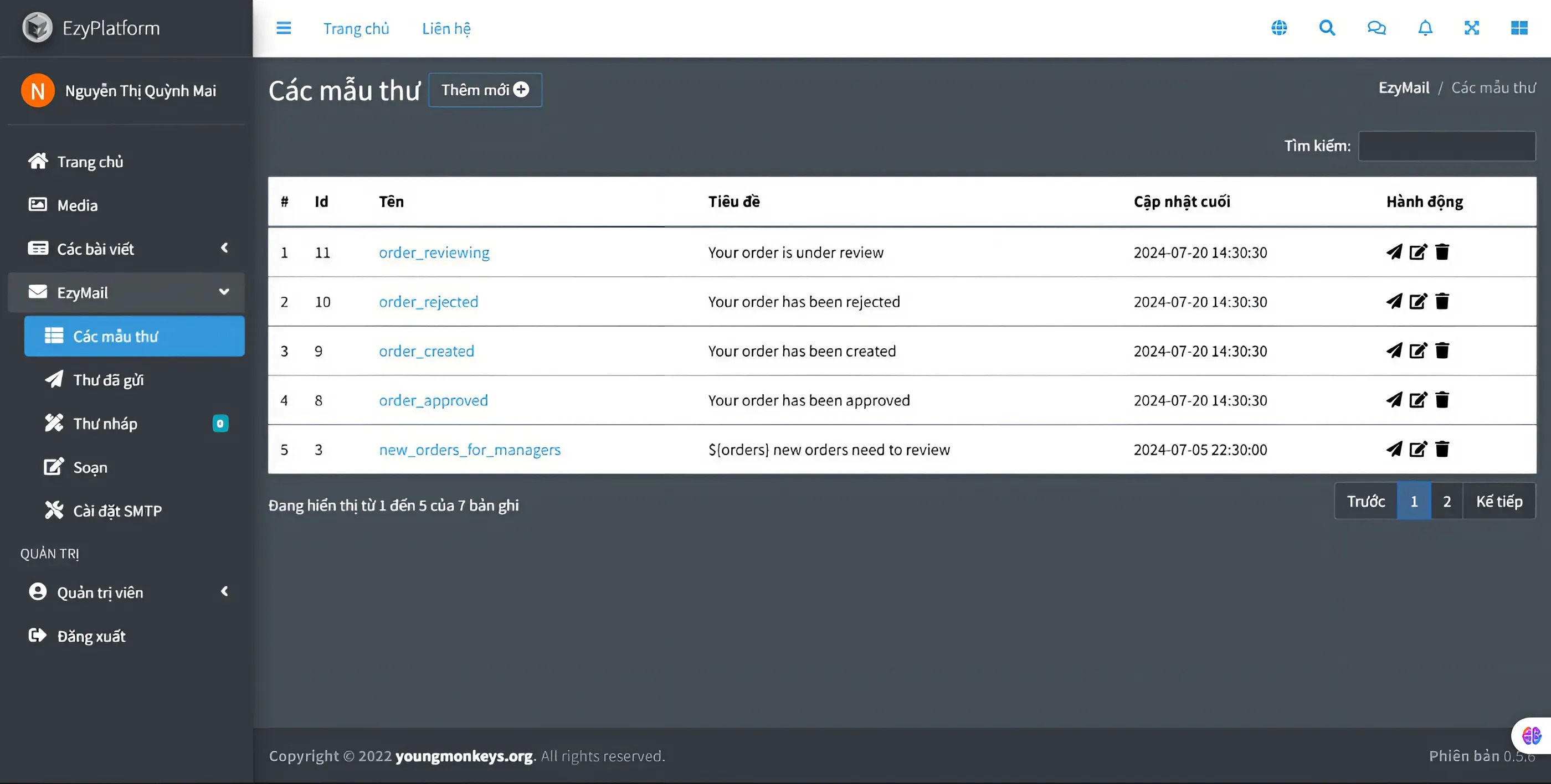Screen dimensions: 1551x784
Task: Open Soạn compose page
Action: 134,467
